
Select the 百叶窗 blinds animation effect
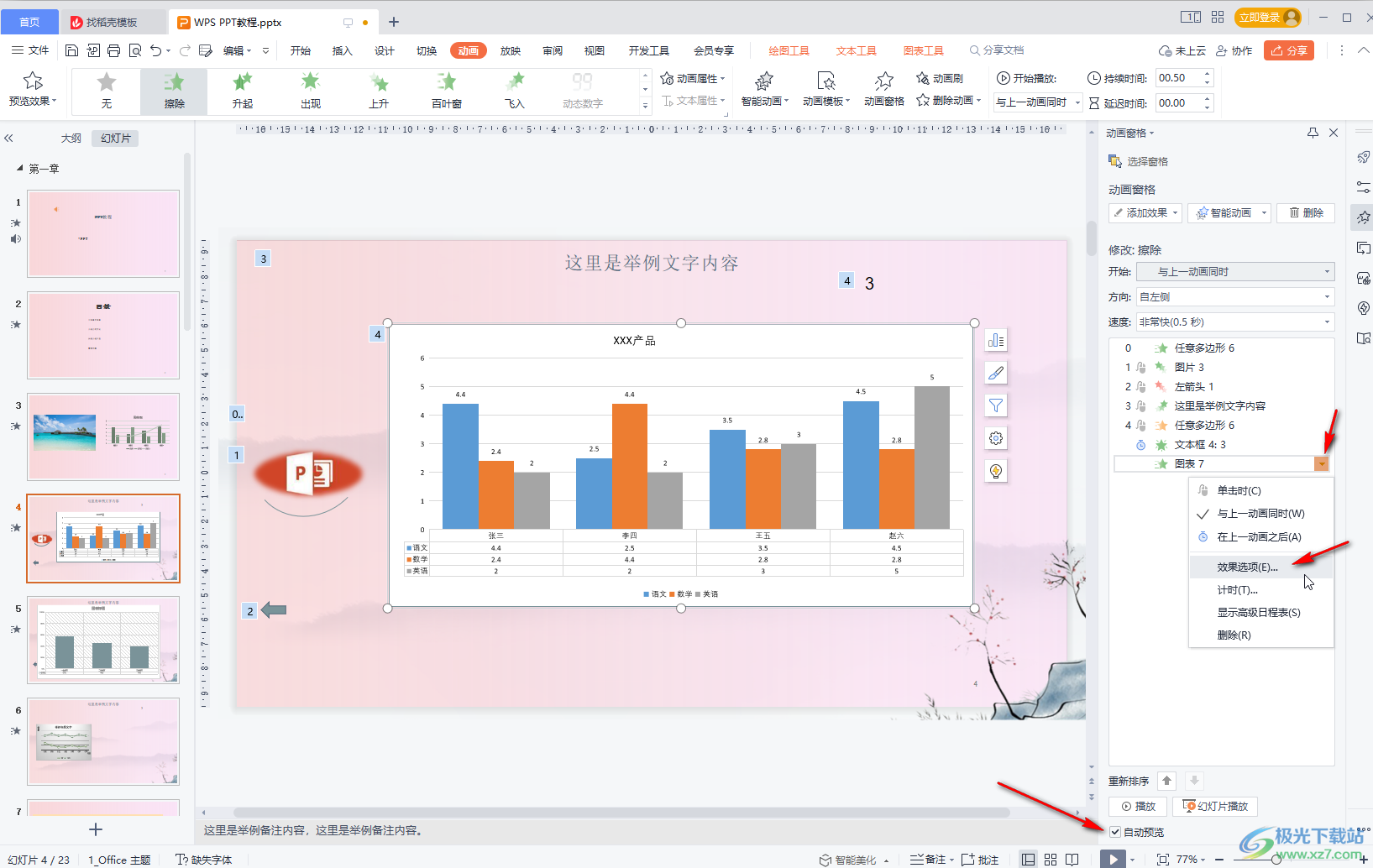point(446,92)
